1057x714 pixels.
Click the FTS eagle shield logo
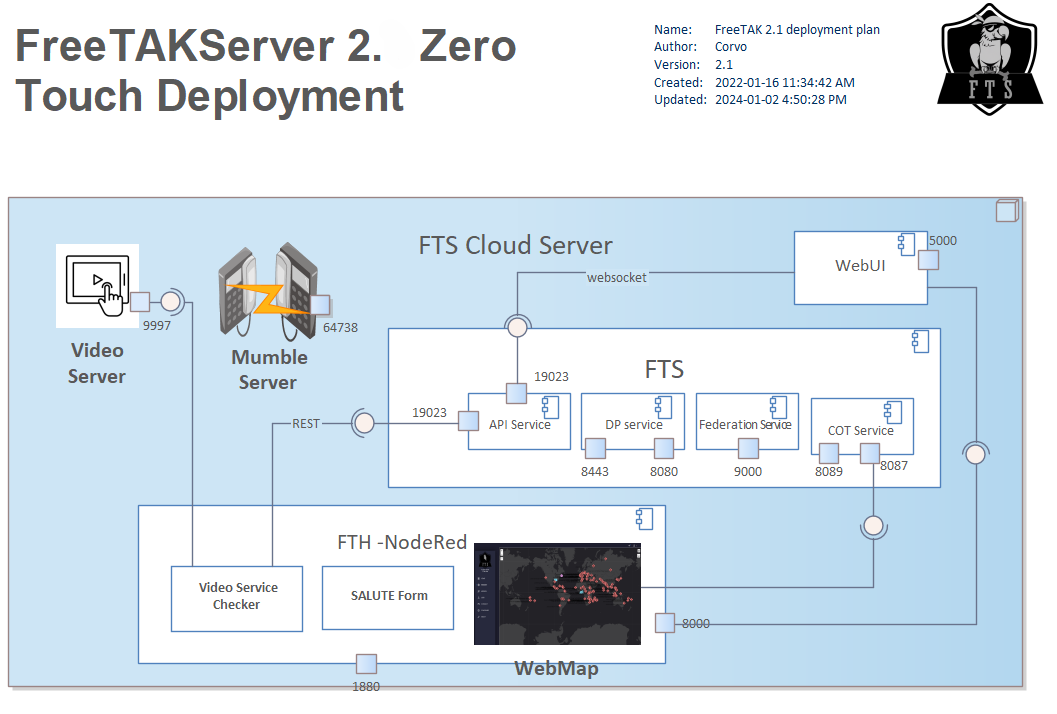click(x=989, y=59)
